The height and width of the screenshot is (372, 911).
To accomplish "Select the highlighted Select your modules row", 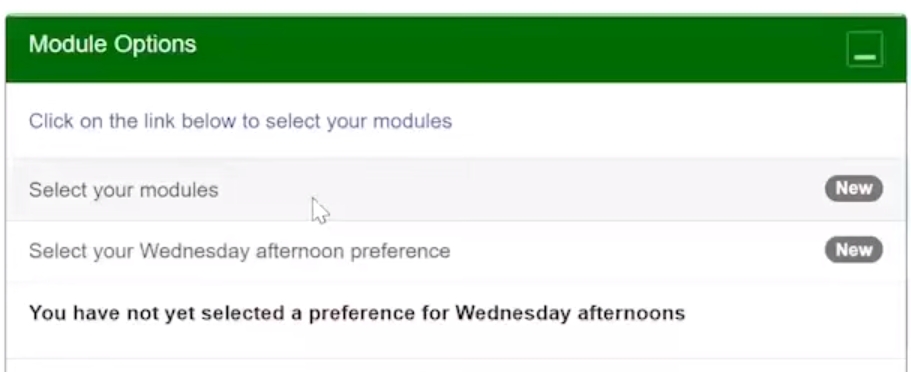I will 456,189.
